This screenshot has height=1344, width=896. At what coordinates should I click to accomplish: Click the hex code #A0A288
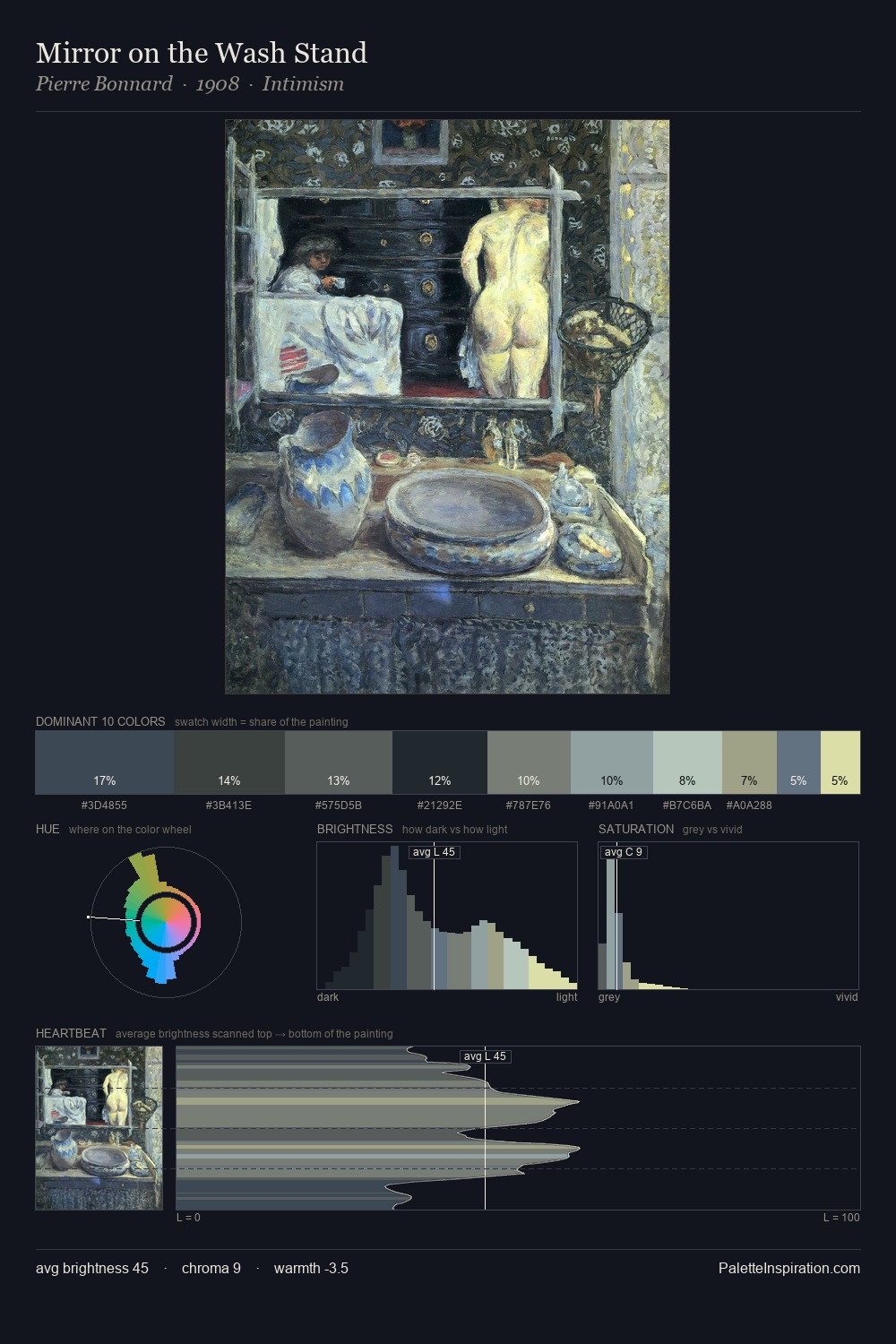(x=749, y=806)
